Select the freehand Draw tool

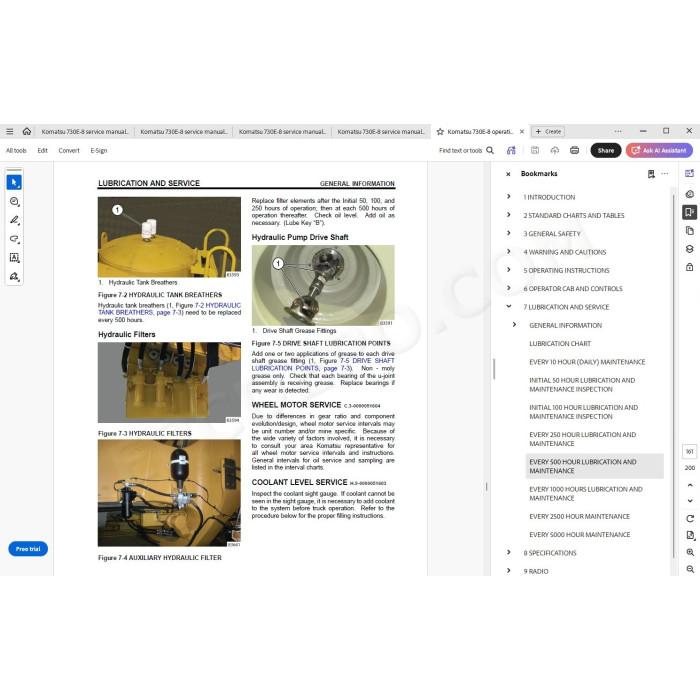point(14,239)
